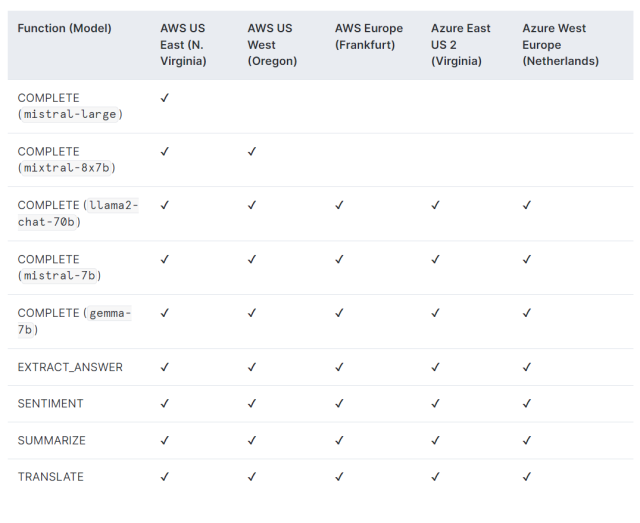Screen dimensions: 640x523
Task: Click llama2-chat-70b checkmark under AWS US West
Action: point(252,205)
